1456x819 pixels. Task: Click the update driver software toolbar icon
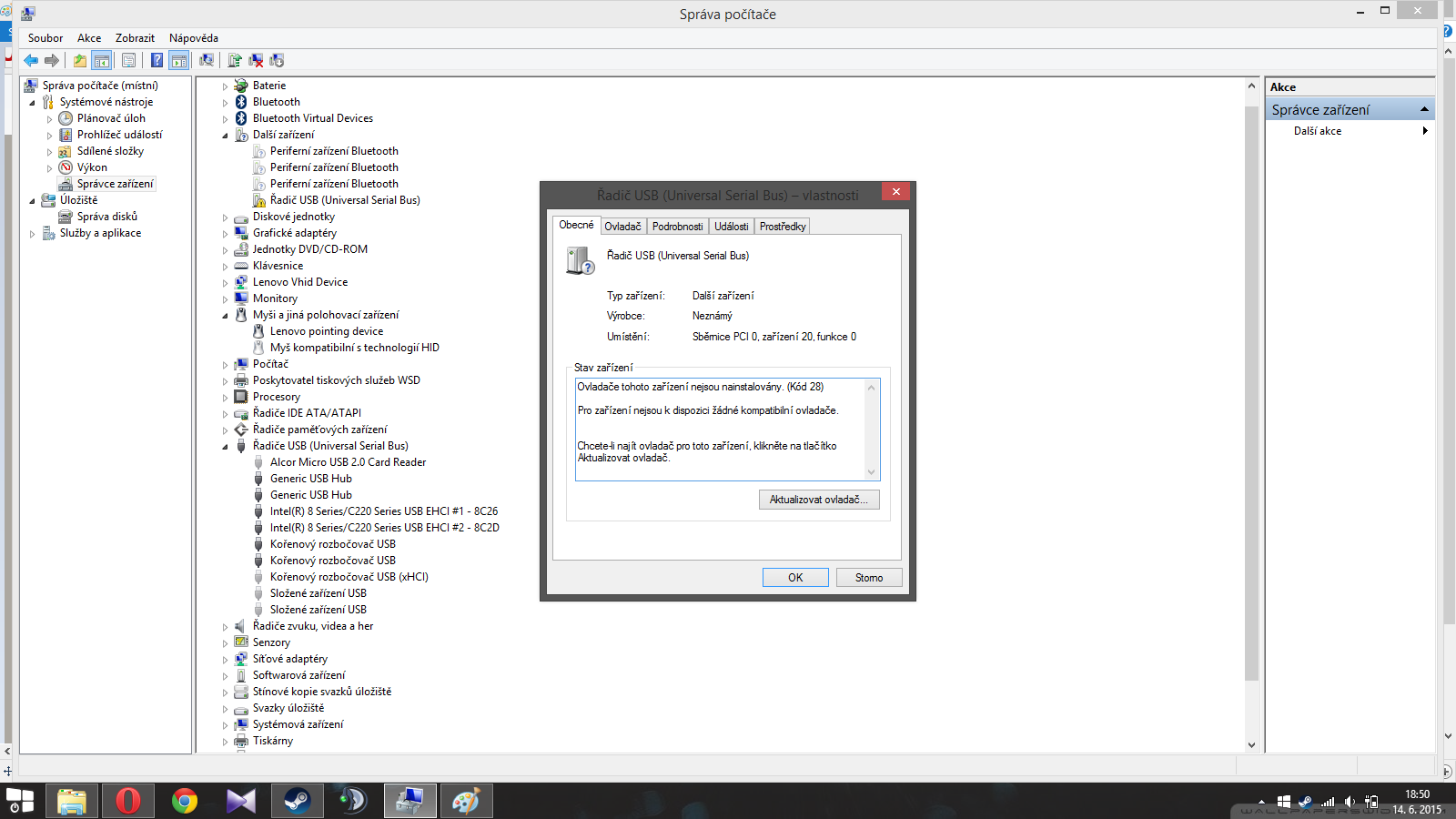235,60
